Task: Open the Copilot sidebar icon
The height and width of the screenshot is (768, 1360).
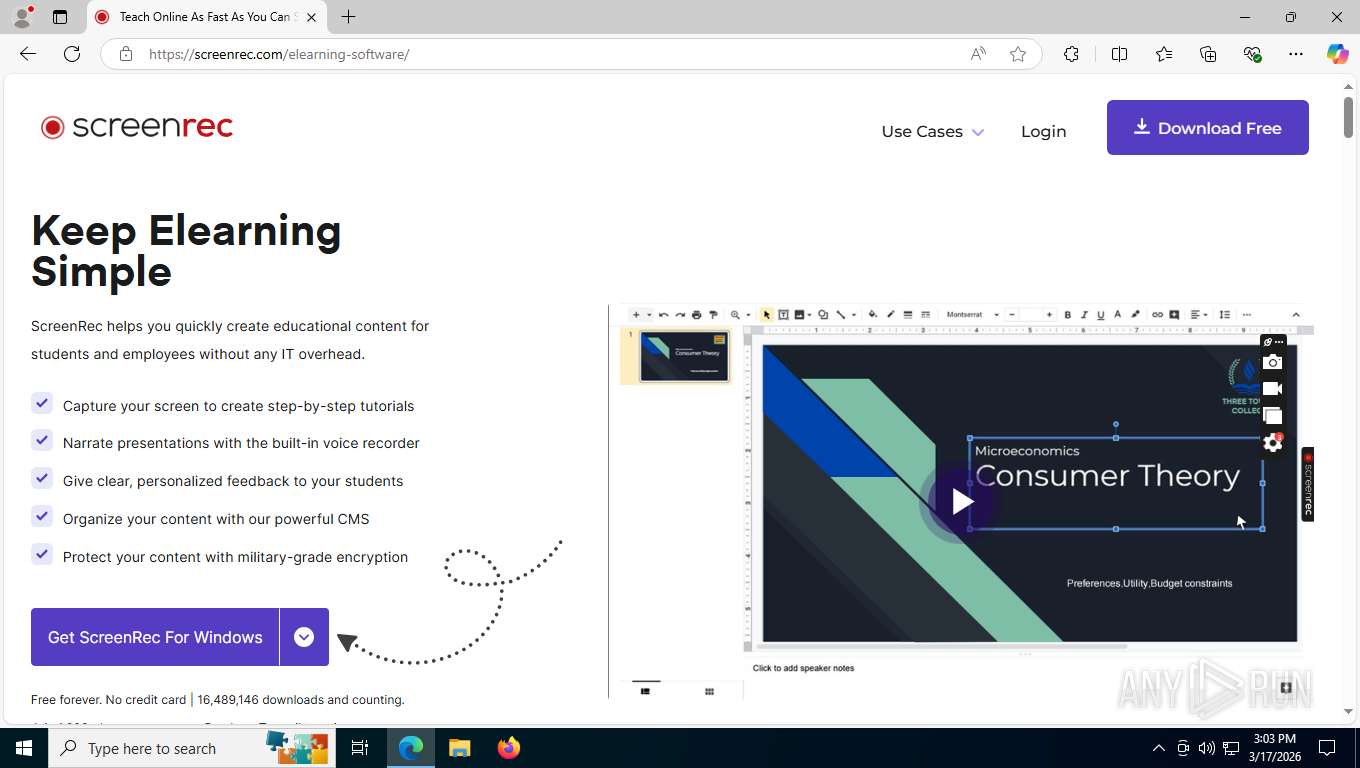Action: point(1337,54)
